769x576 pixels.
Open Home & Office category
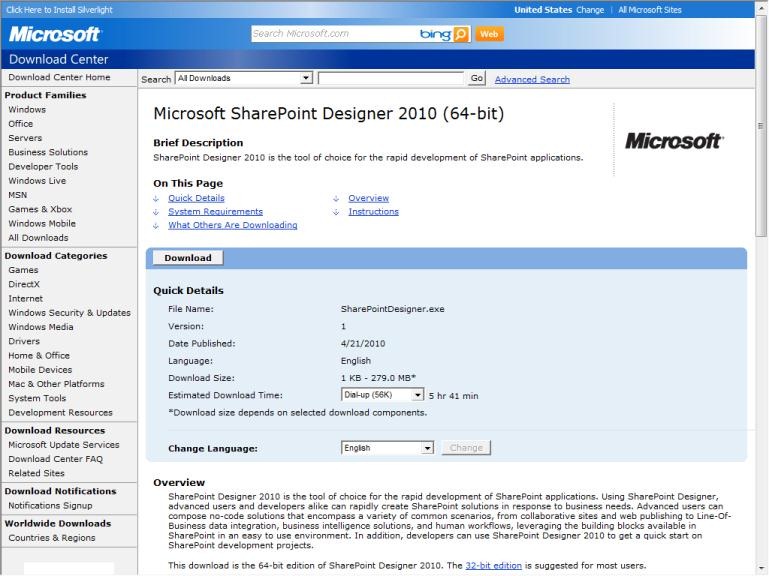point(39,355)
